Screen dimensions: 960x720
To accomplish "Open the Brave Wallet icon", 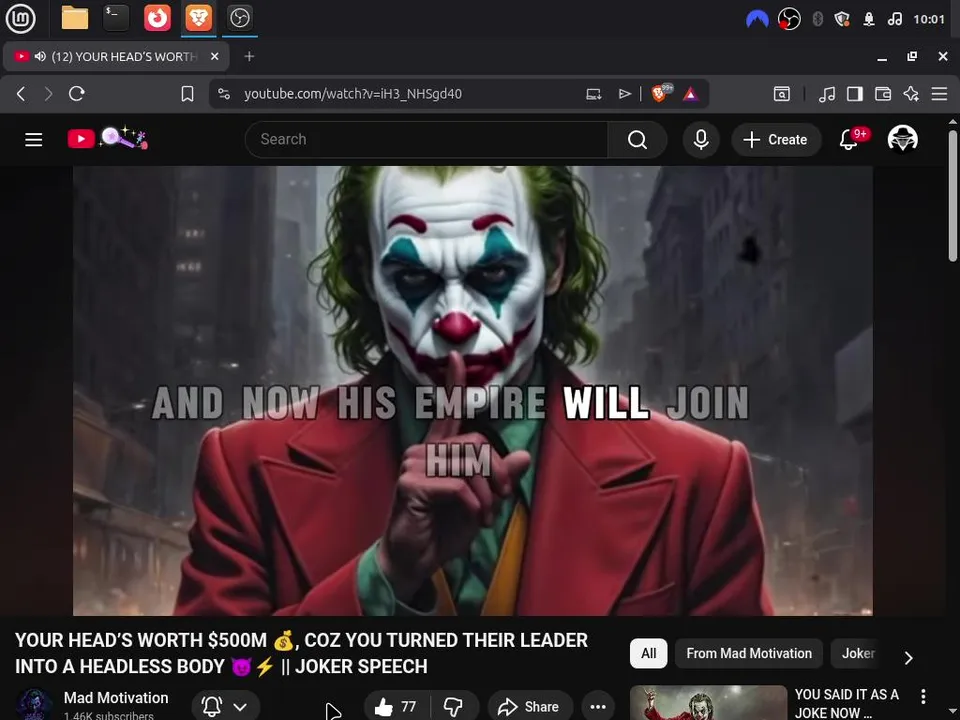I will [x=883, y=94].
